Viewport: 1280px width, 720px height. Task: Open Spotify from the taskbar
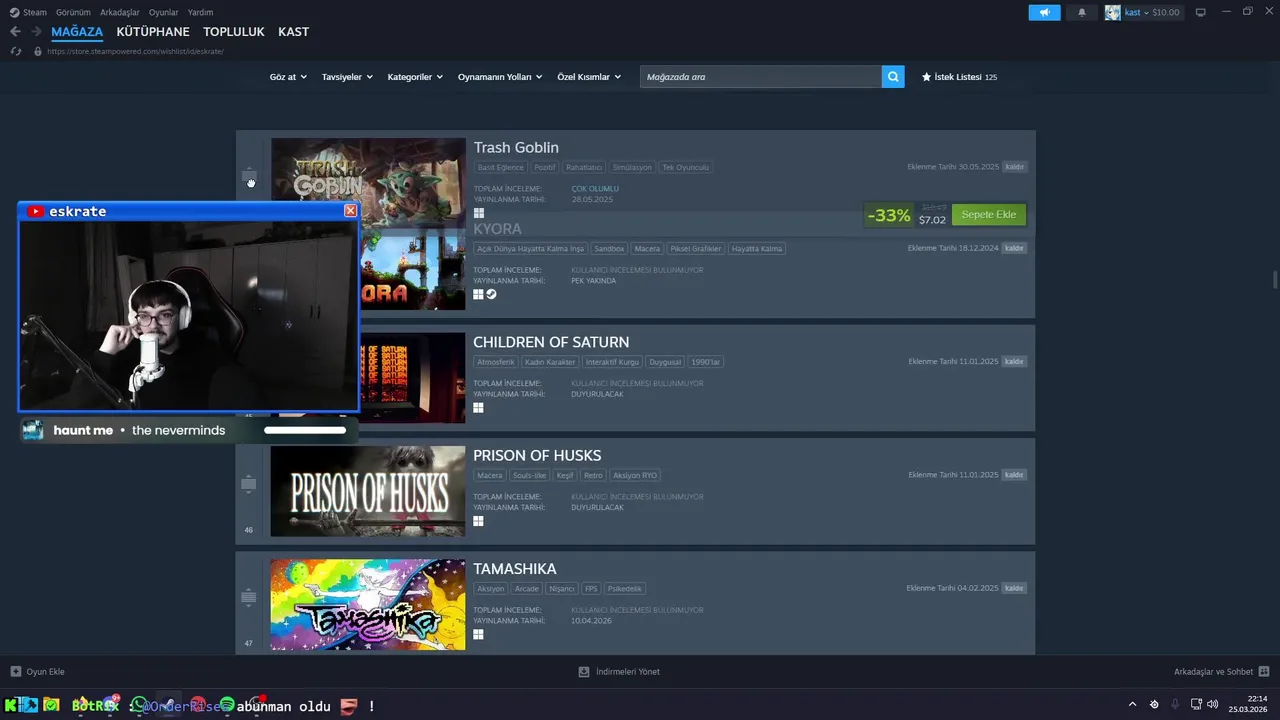pyautogui.click(x=227, y=705)
